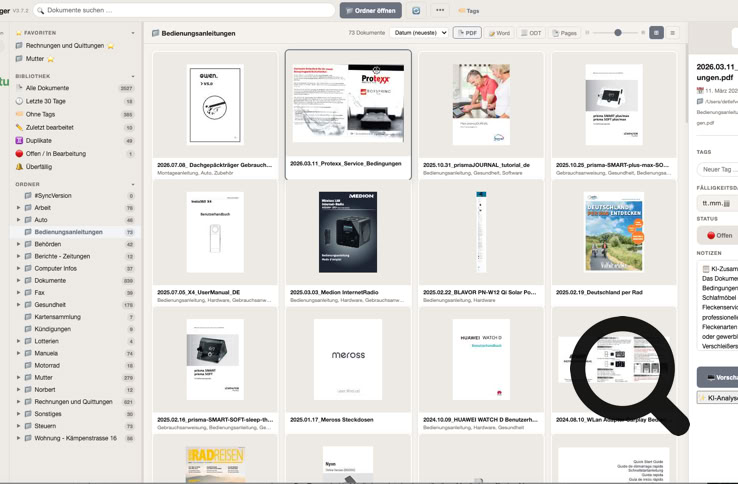Click the Neuer Tag input field
This screenshot has width=738, height=484.
(718, 169)
